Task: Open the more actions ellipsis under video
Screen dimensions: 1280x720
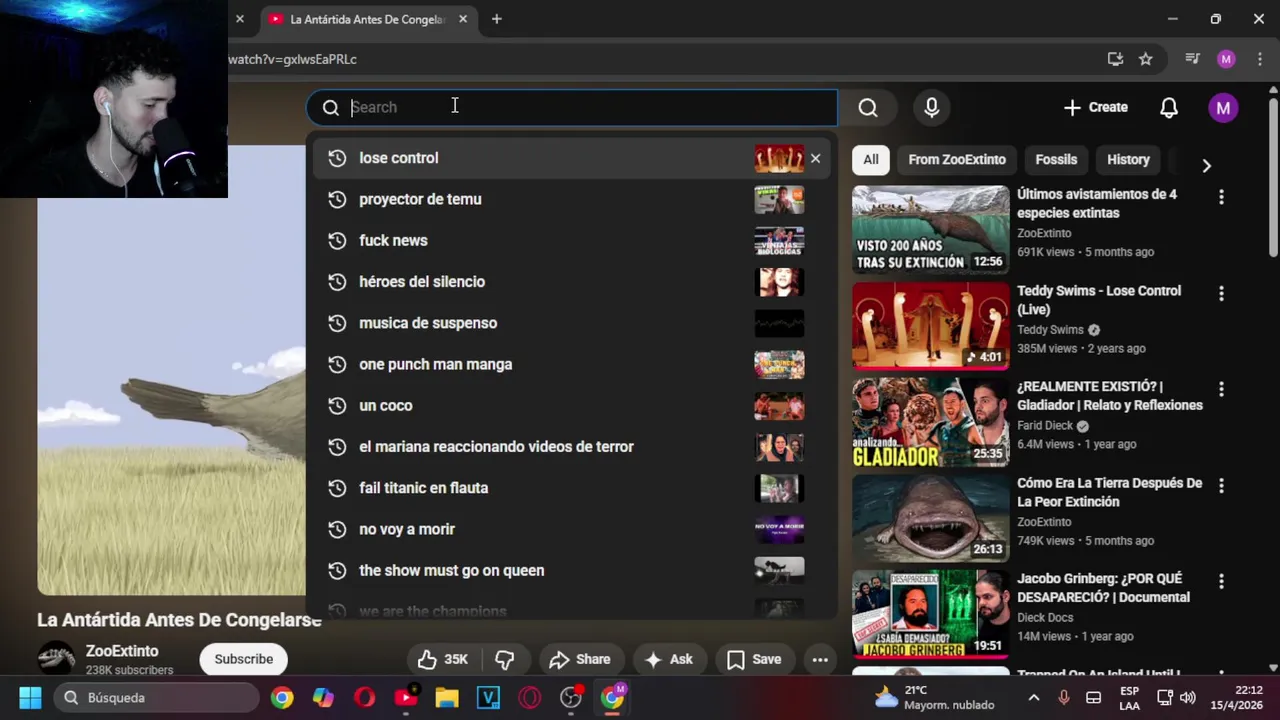Action: 820,659
